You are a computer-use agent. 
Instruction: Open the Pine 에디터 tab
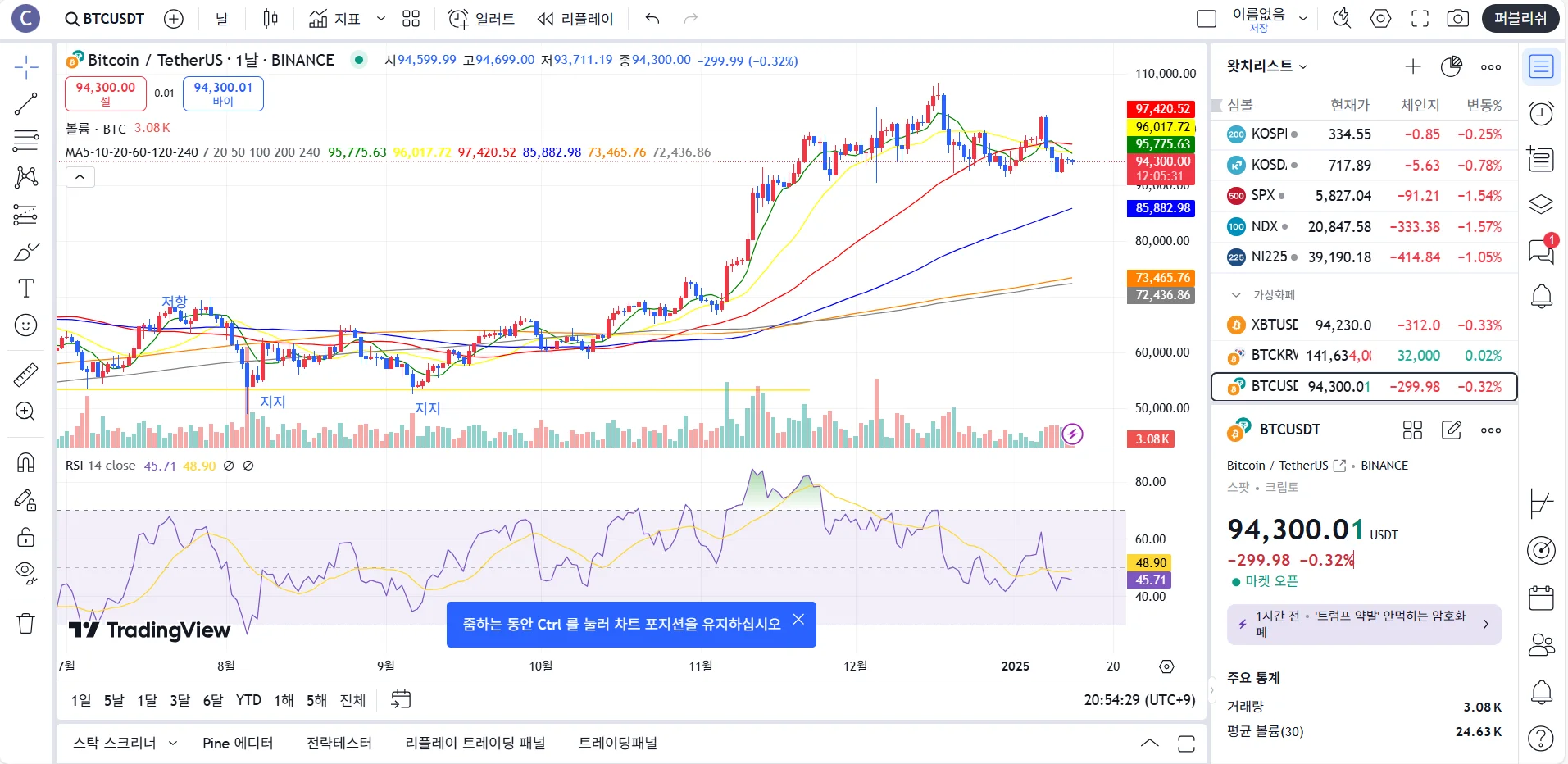coord(238,744)
